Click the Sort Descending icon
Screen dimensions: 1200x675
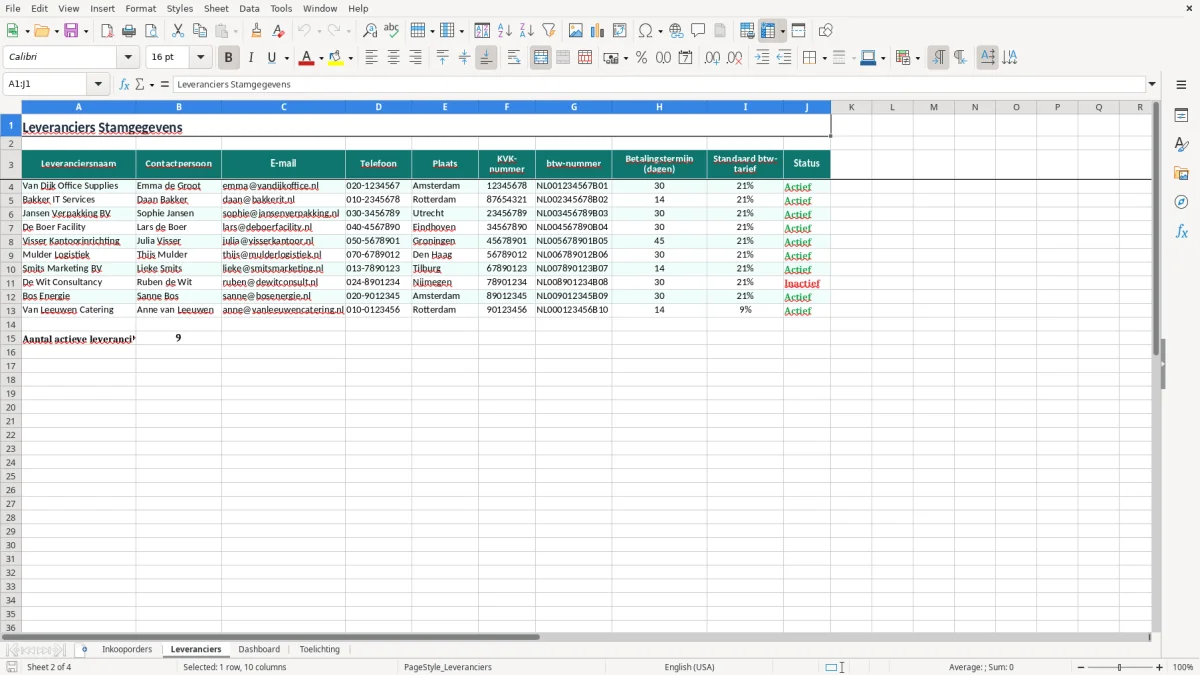coord(526,31)
